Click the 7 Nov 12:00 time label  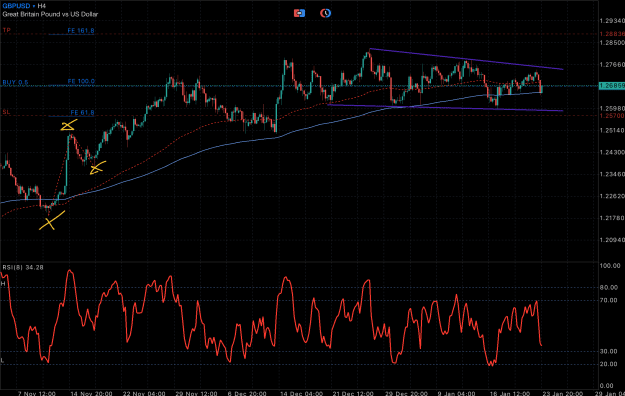(x=37, y=393)
